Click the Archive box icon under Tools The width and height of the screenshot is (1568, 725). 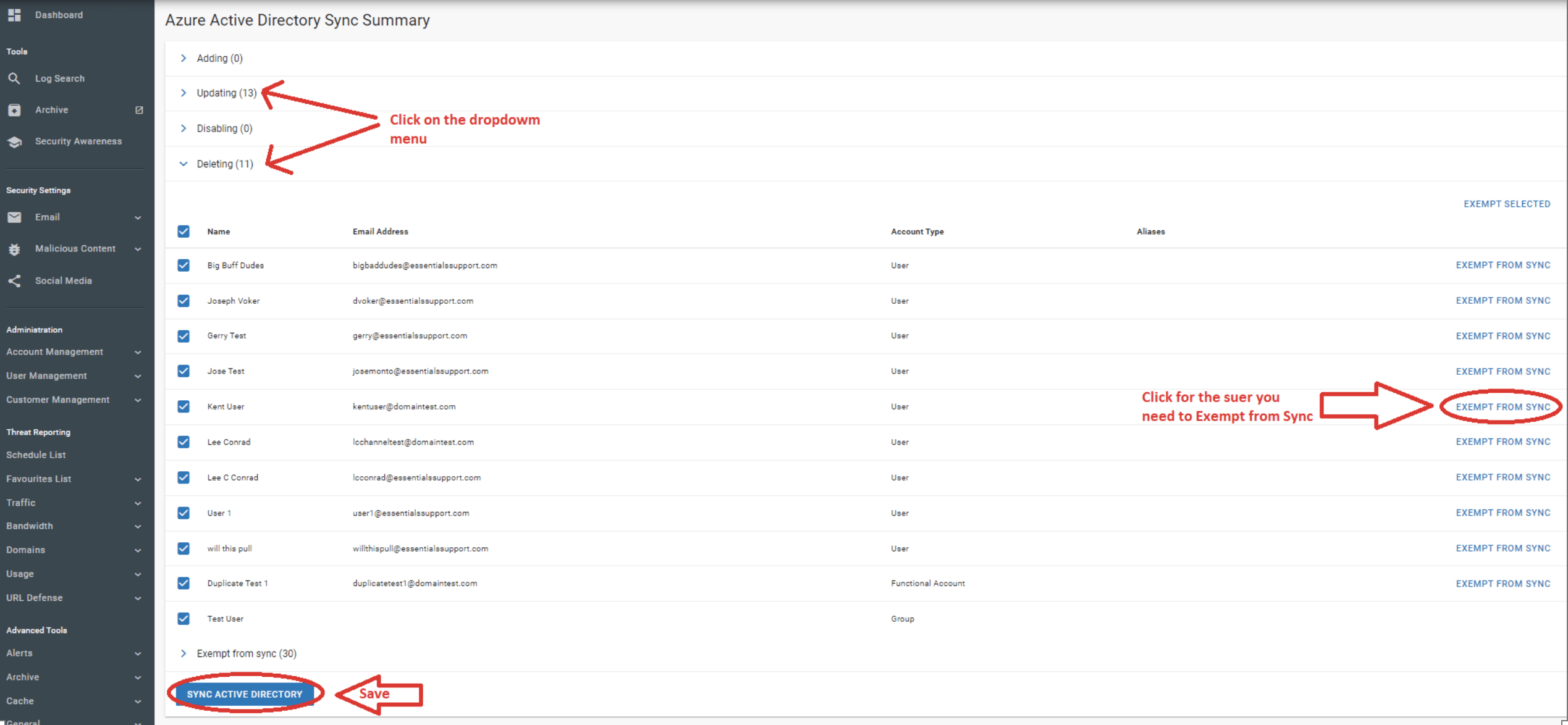14,110
